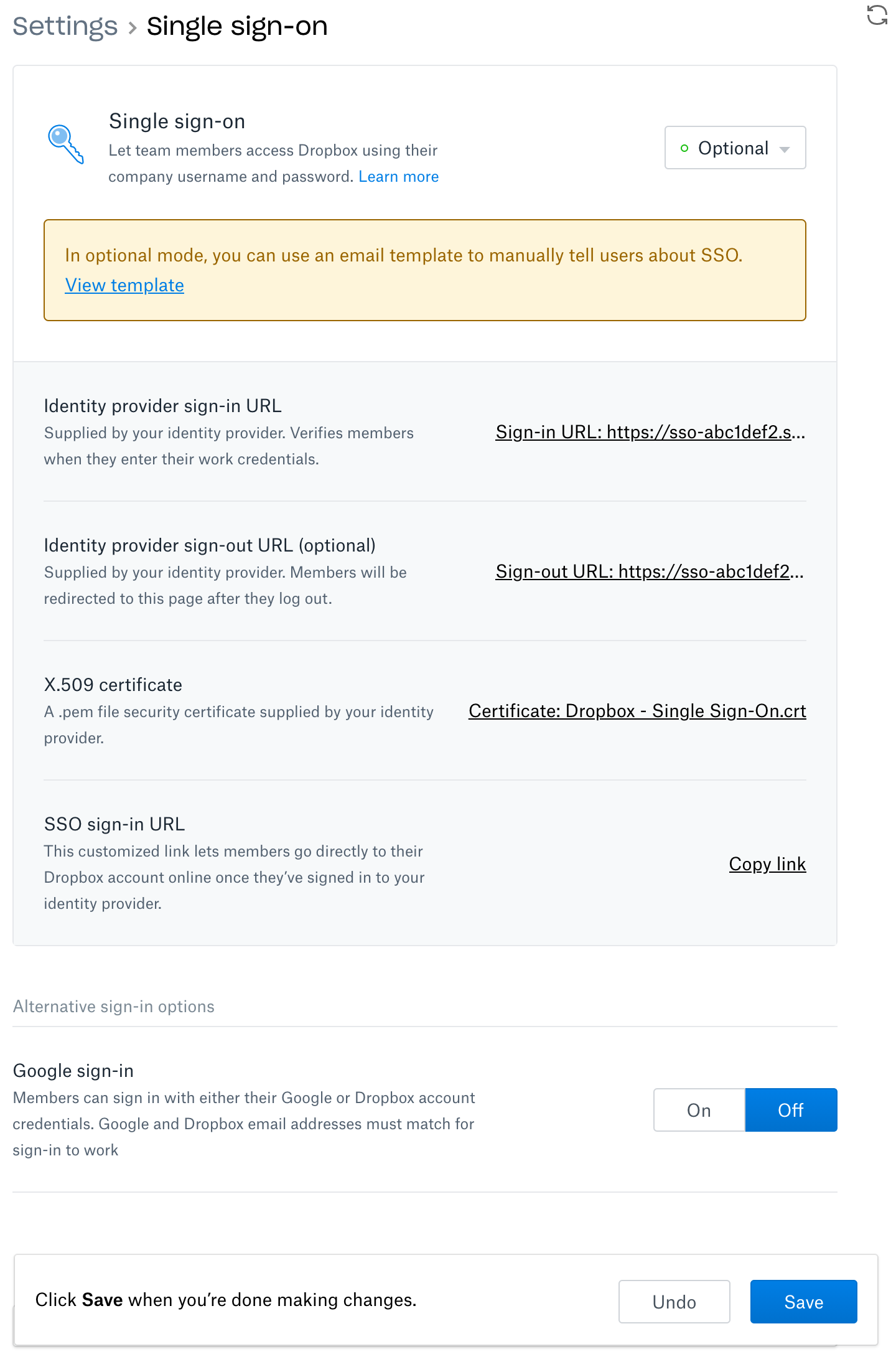Image resolution: width=896 pixels, height=1372 pixels.
Task: Expand the chevron arrow on the SSO status selector
Action: [785, 149]
